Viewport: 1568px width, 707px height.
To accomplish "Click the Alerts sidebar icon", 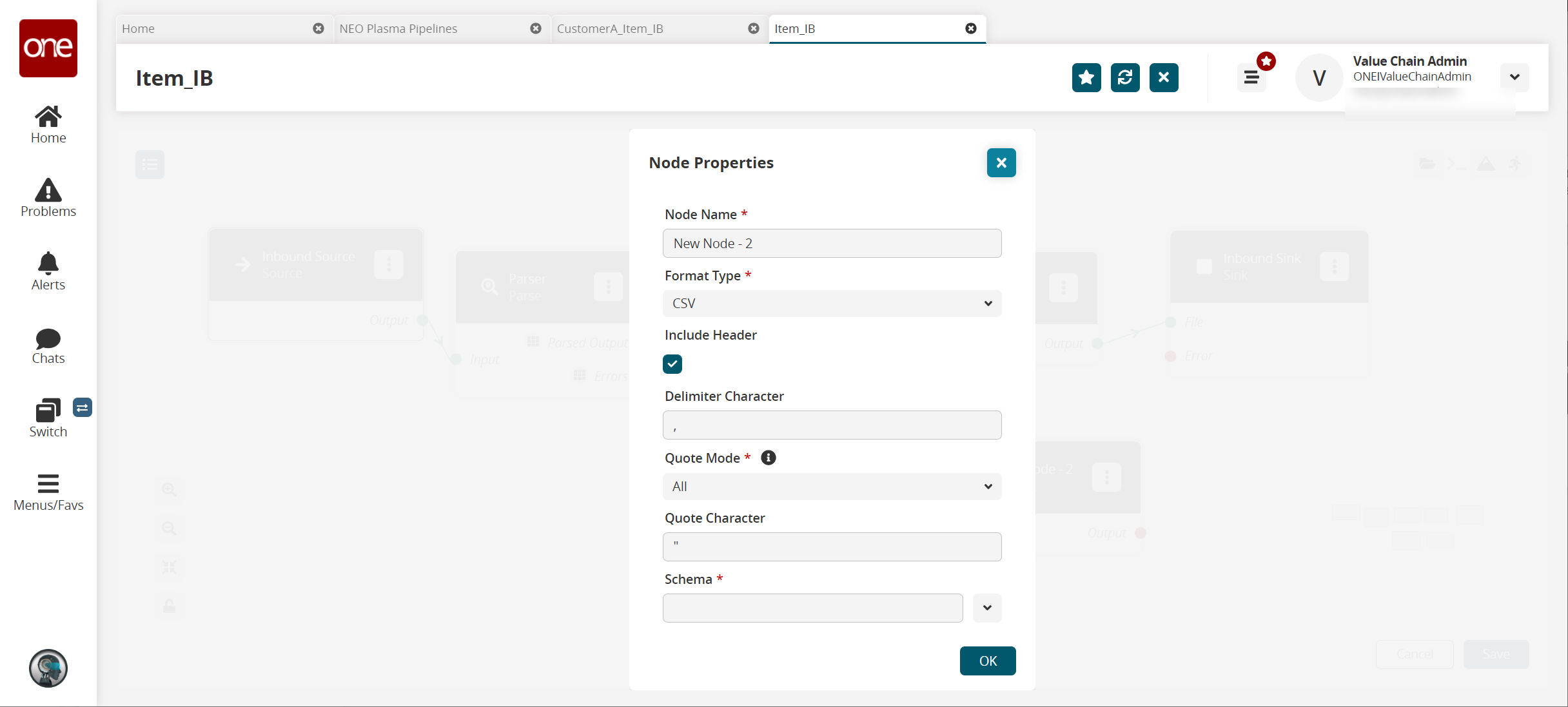I will 48,271.
